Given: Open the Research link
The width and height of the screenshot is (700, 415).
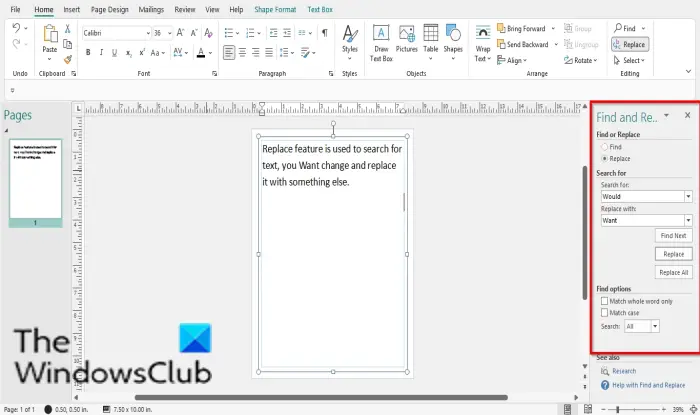Looking at the screenshot, I should pyautogui.click(x=624, y=371).
